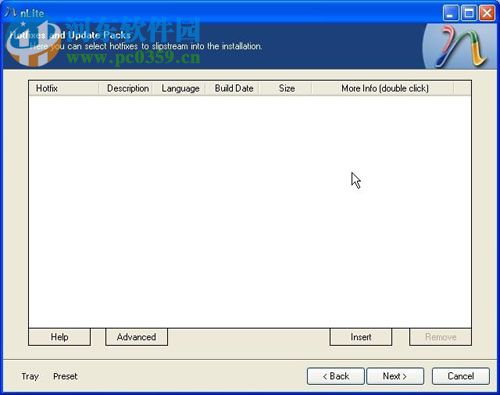500x395 pixels.
Task: Click the nLite title bar icon
Action: 10,13
